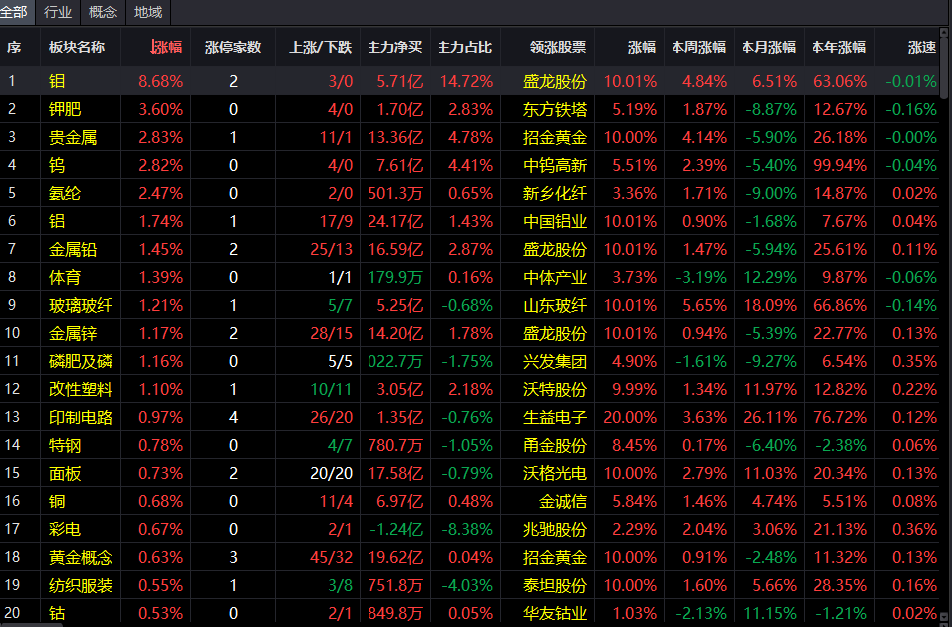Screen dimensions: 952x627
Task: Open leading stock 中体产业
Action: pos(555,277)
